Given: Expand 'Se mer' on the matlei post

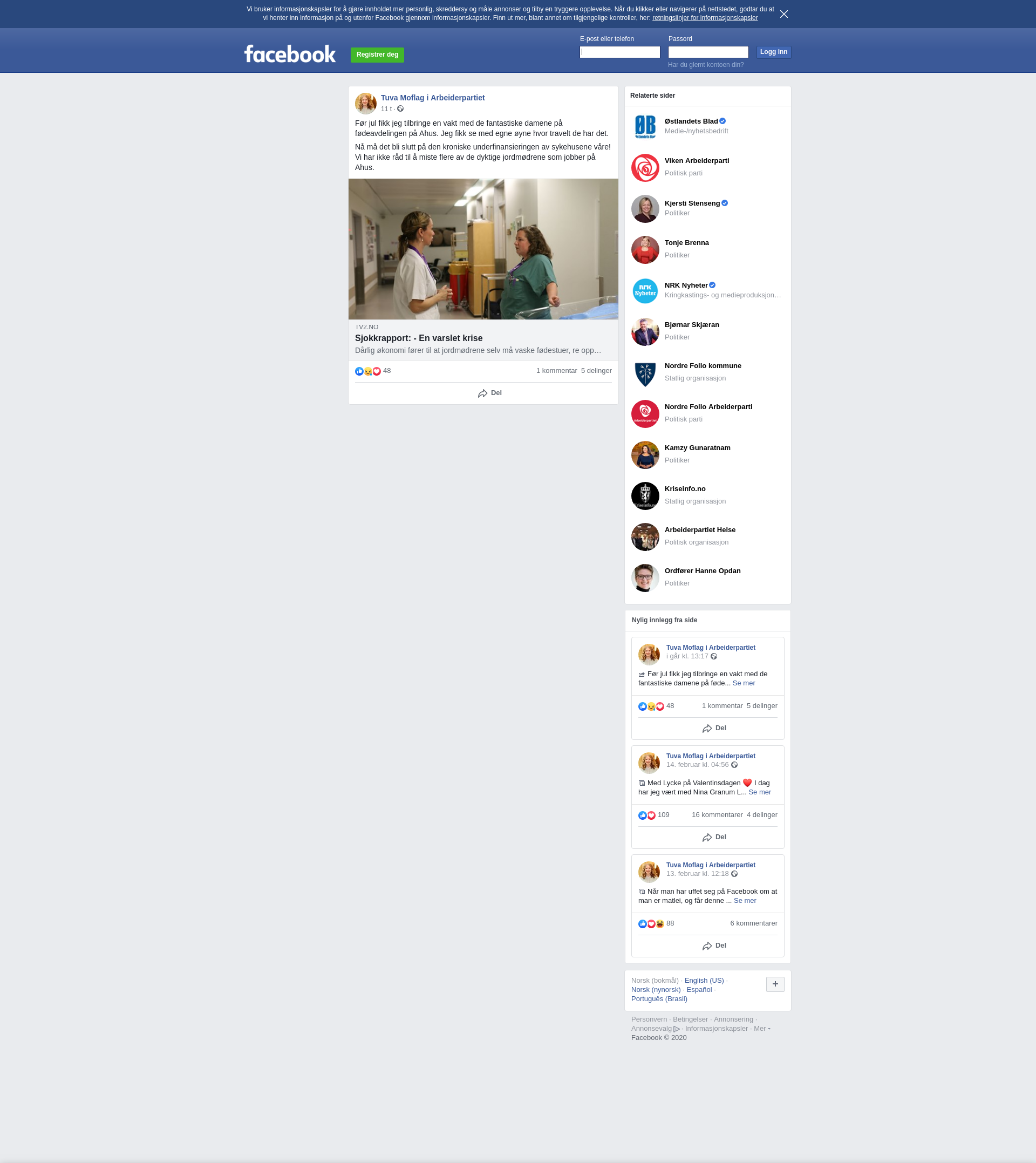Looking at the screenshot, I should [x=745, y=901].
